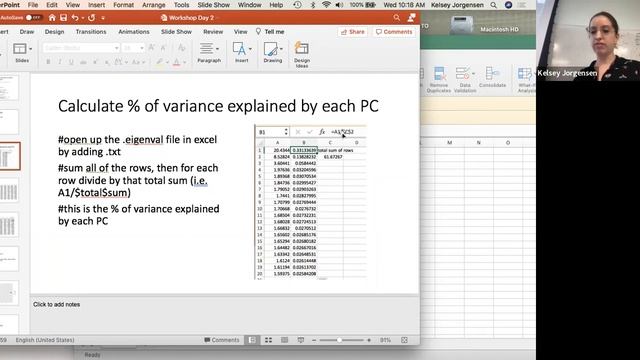Toggle Comments pane from status bar

pos(222,340)
